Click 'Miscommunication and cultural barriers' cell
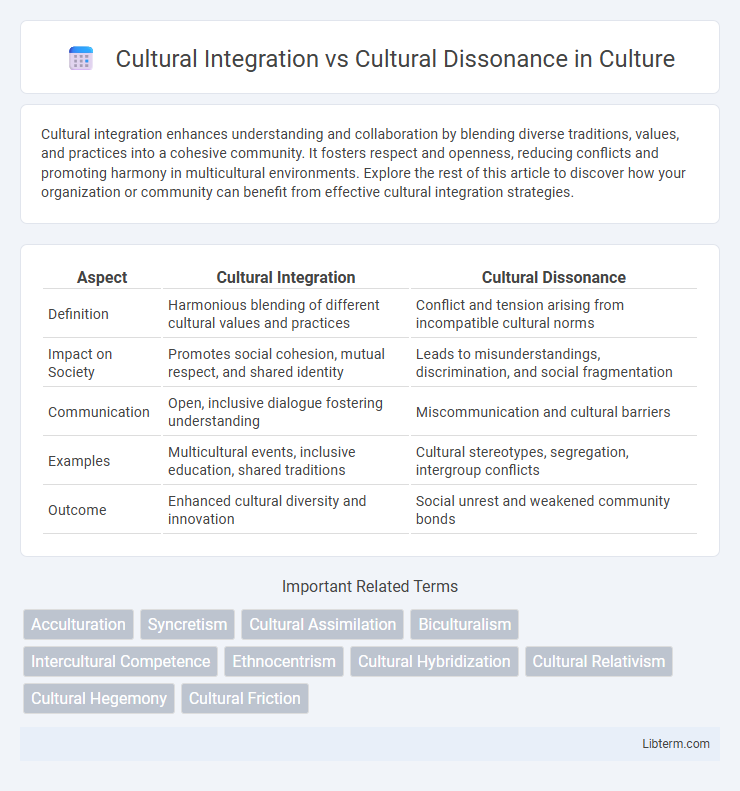The width and height of the screenshot is (740, 791). click(x=554, y=412)
